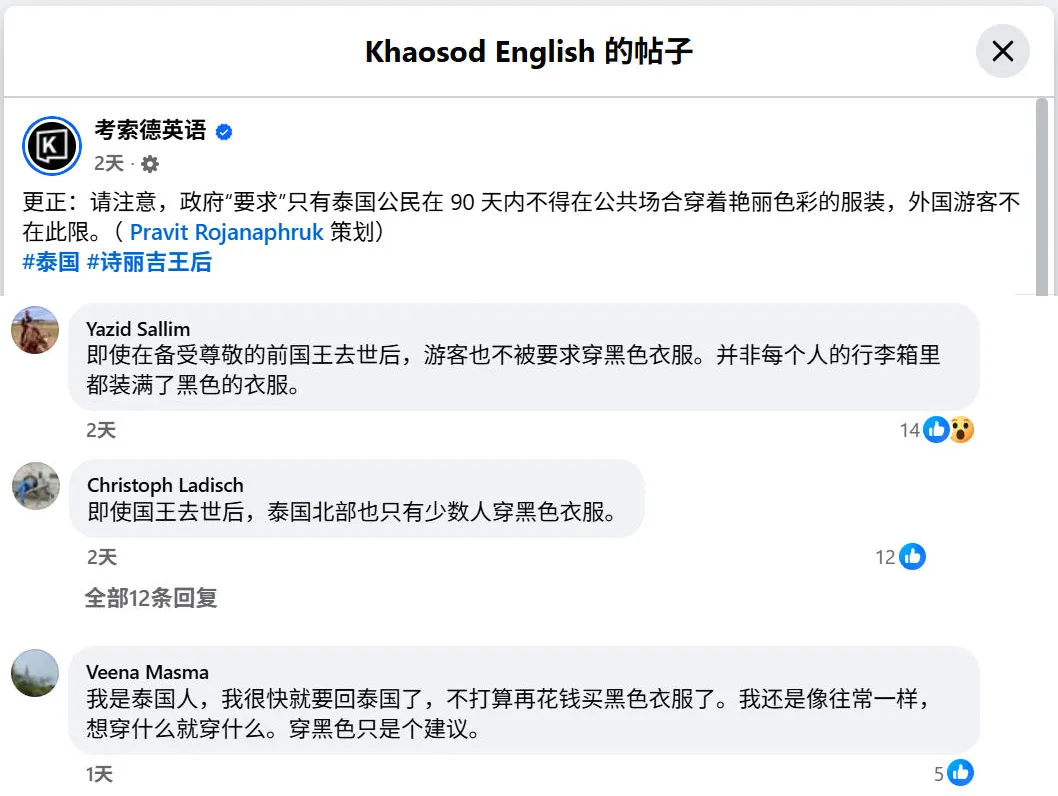Click the #泰国 hashtag
The height and width of the screenshot is (796, 1058).
tap(50, 262)
